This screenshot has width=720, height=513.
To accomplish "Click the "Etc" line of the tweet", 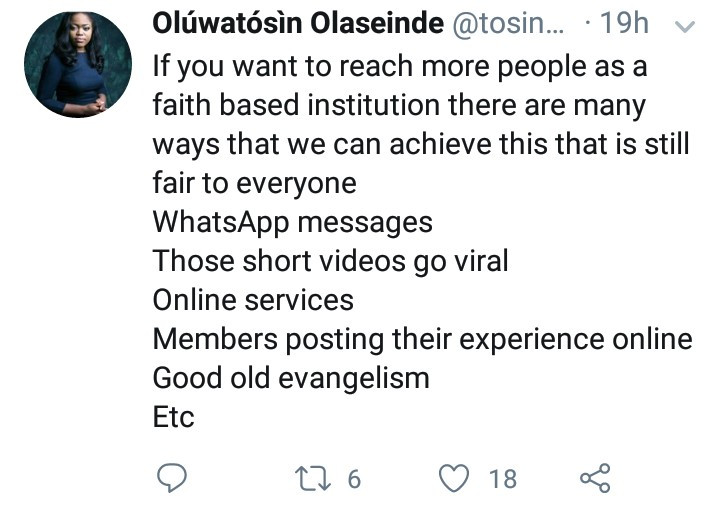I will coord(173,417).
